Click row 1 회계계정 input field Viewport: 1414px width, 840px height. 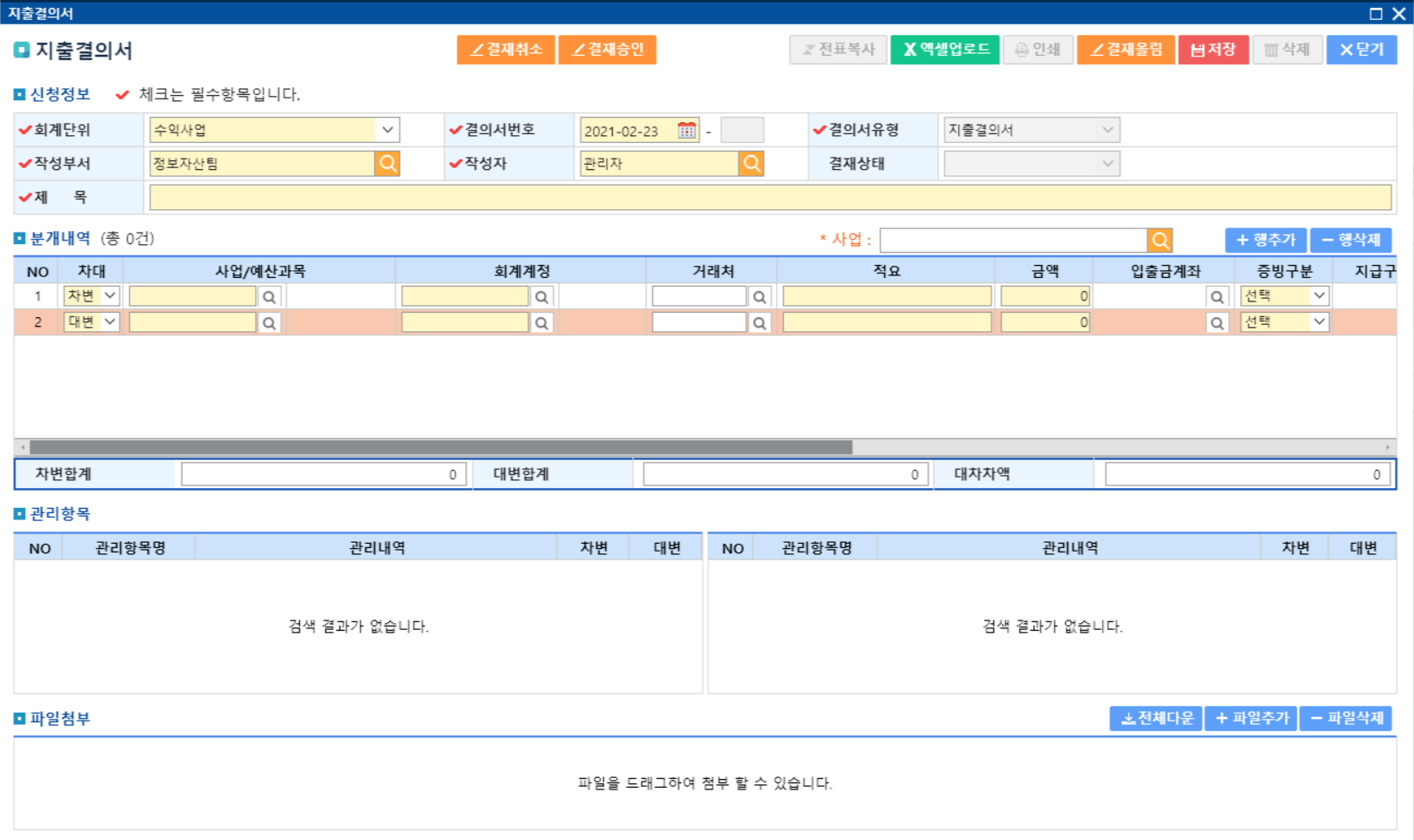pos(465,296)
